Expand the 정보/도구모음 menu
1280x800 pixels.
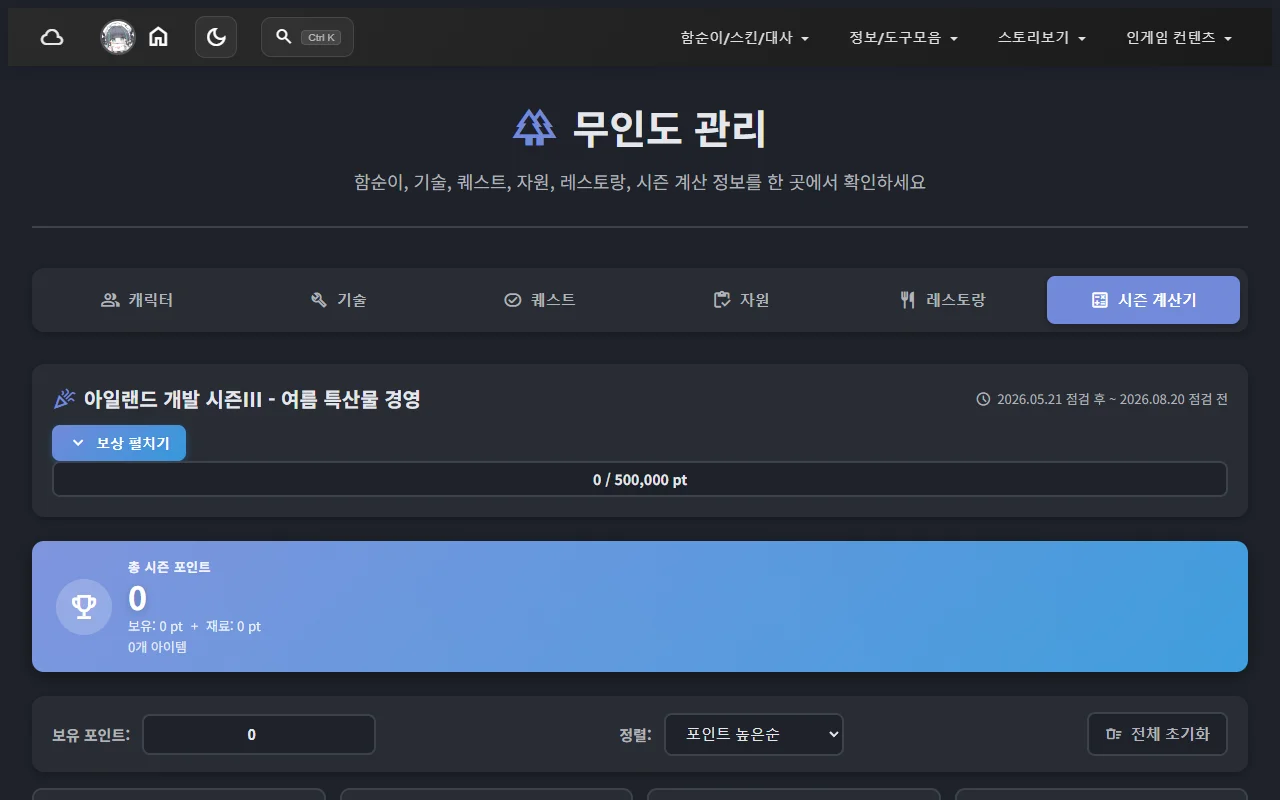(903, 37)
